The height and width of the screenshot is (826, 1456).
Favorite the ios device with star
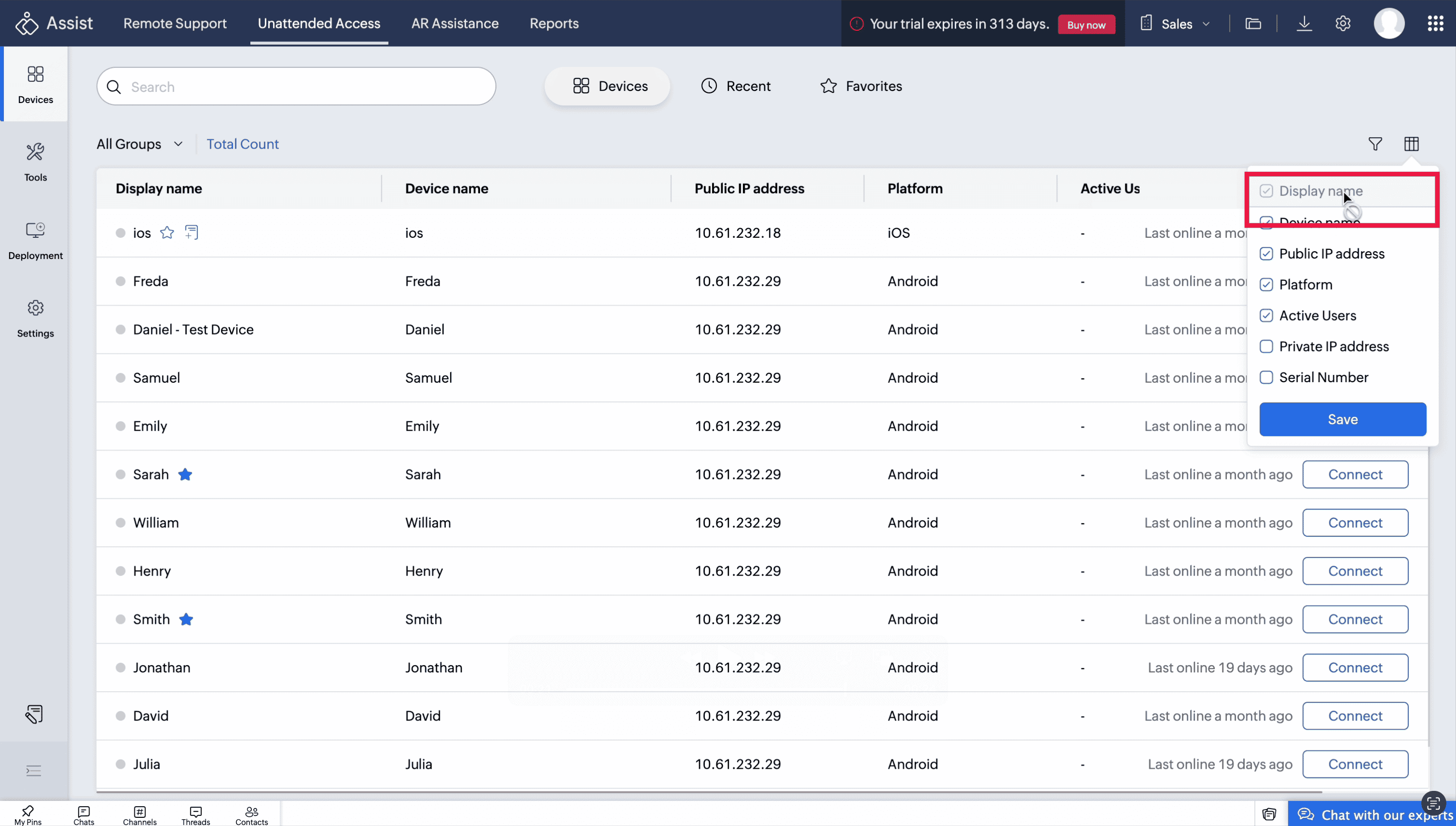coord(167,232)
